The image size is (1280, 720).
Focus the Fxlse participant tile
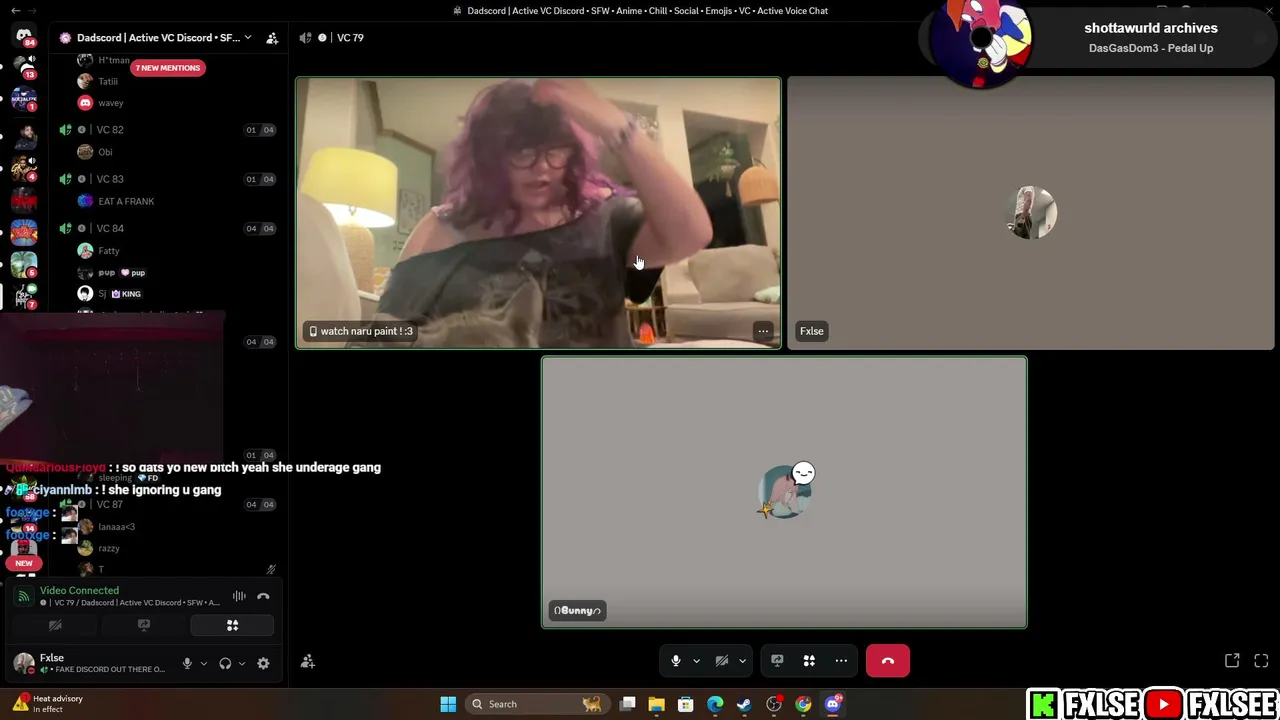click(x=1031, y=213)
